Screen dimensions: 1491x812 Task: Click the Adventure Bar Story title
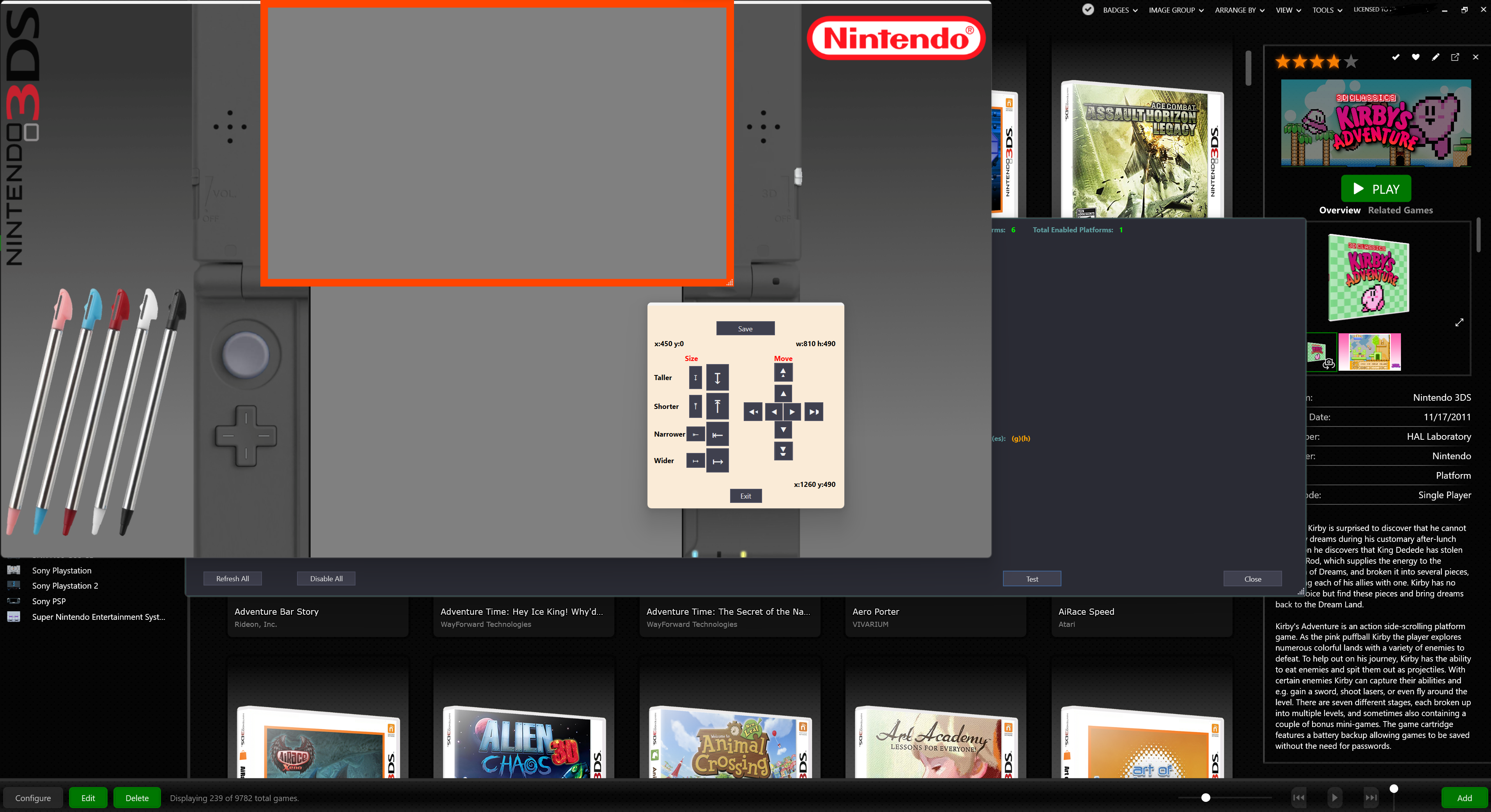pyautogui.click(x=277, y=611)
